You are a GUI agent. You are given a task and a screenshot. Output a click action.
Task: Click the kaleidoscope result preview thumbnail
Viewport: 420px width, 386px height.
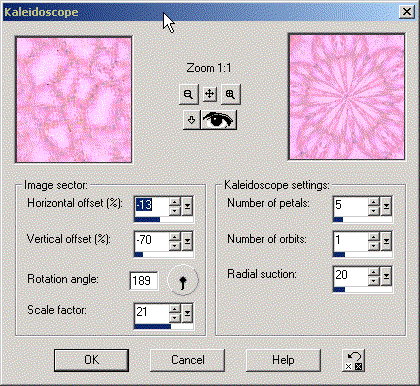click(x=347, y=97)
